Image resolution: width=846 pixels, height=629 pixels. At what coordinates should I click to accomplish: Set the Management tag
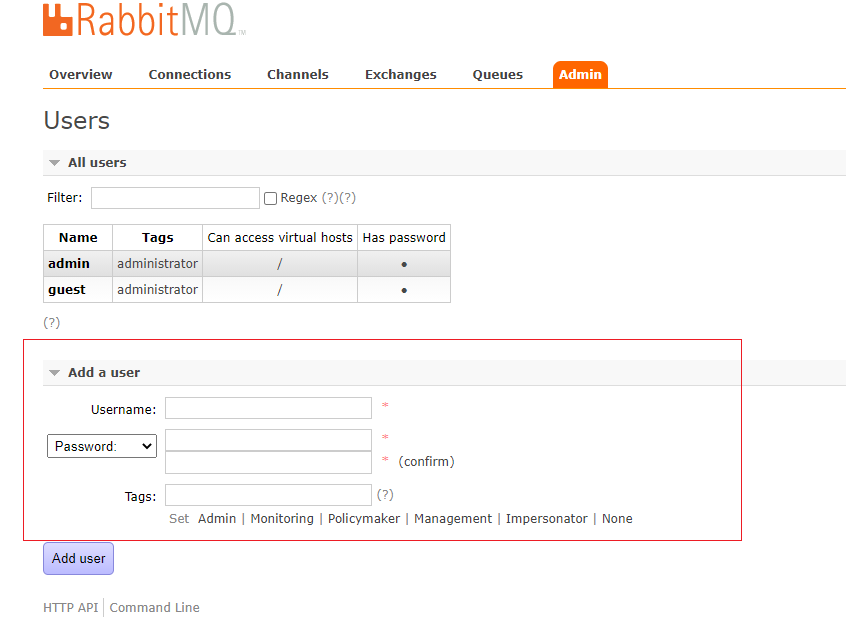pyautogui.click(x=453, y=519)
